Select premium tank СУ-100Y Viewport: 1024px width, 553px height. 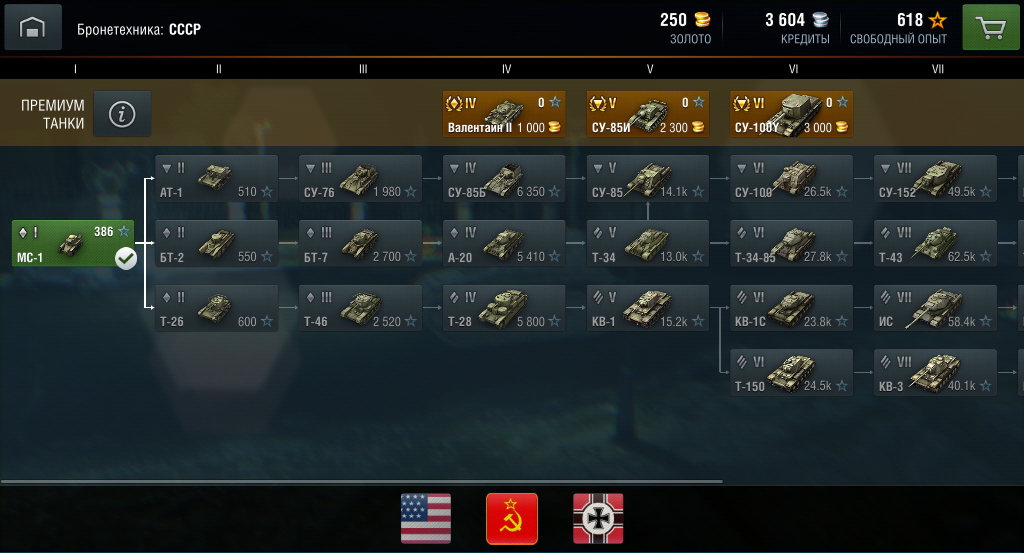coord(791,114)
